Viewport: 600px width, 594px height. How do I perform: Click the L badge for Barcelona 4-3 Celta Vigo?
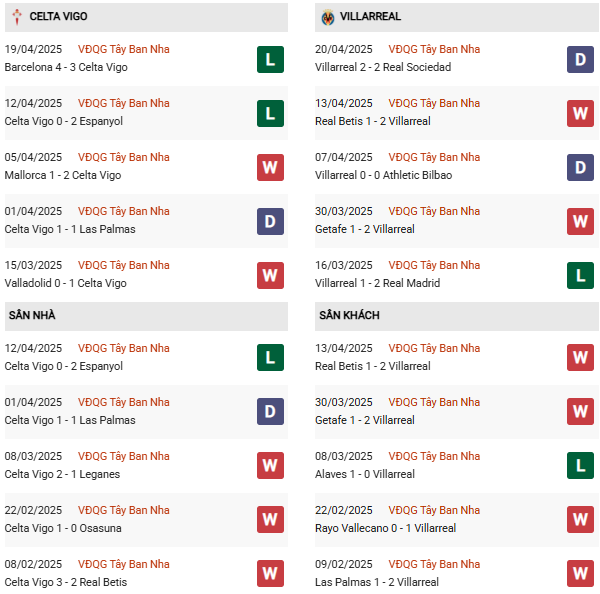[x=270, y=59]
